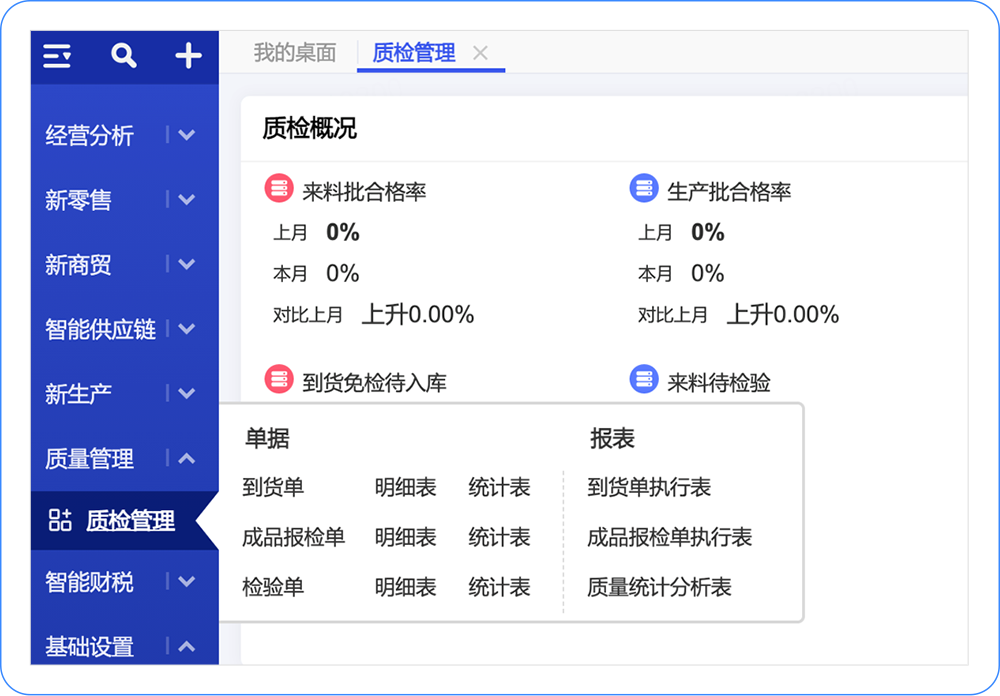Open the 到货单 document link
This screenshot has width=1000, height=696.
(273, 487)
